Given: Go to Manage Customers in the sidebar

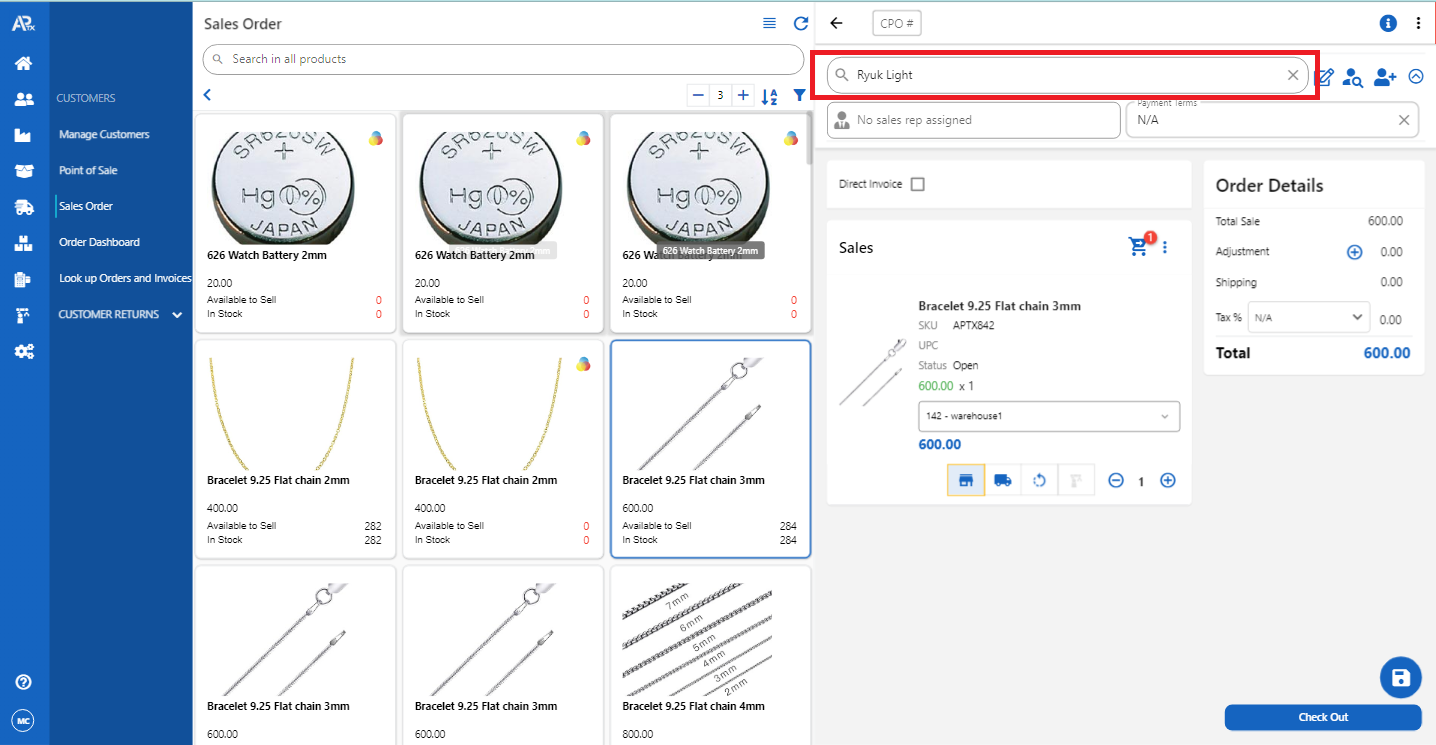Looking at the screenshot, I should 104,134.
